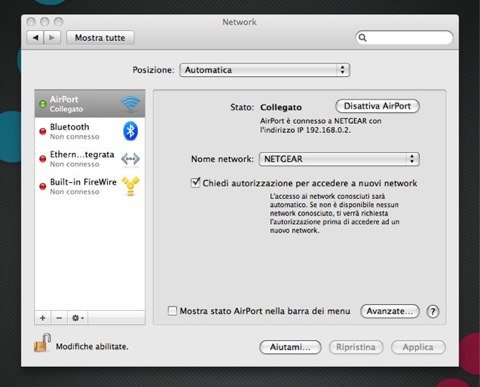Select AirPort service in the list

tap(90, 104)
